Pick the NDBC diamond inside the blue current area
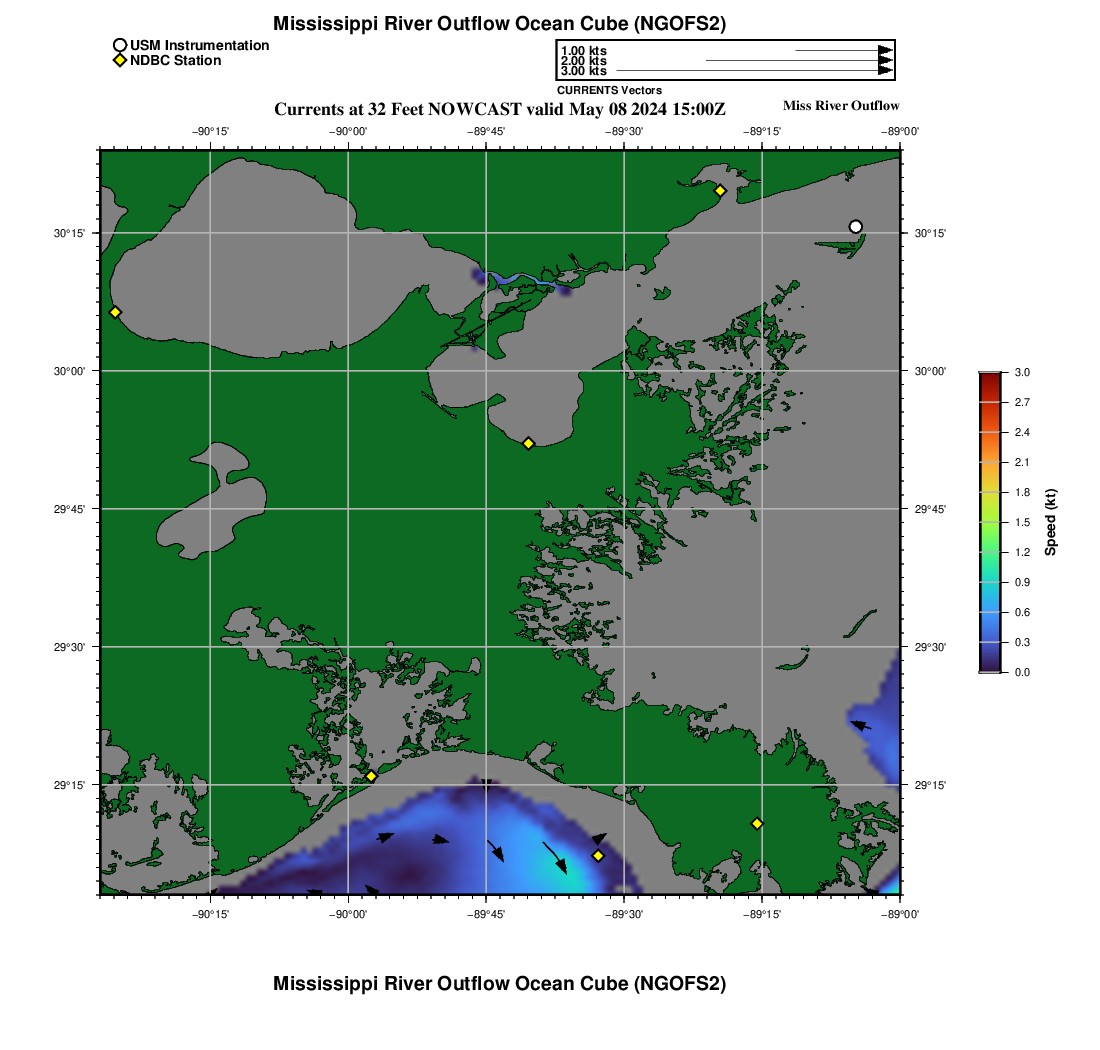Viewport: 1100px width, 1050px height. [x=598, y=855]
